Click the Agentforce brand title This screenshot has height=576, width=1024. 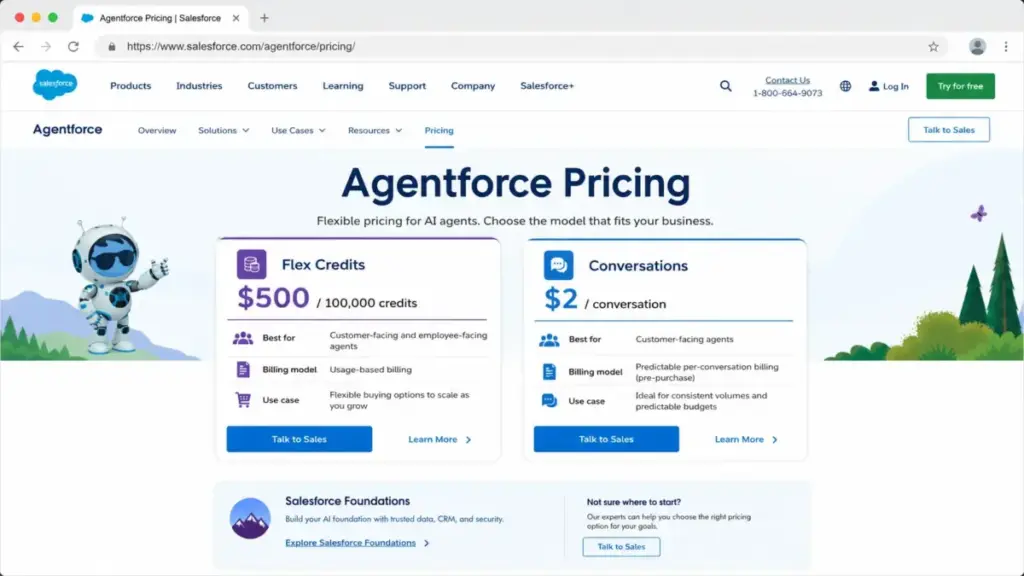pos(67,129)
